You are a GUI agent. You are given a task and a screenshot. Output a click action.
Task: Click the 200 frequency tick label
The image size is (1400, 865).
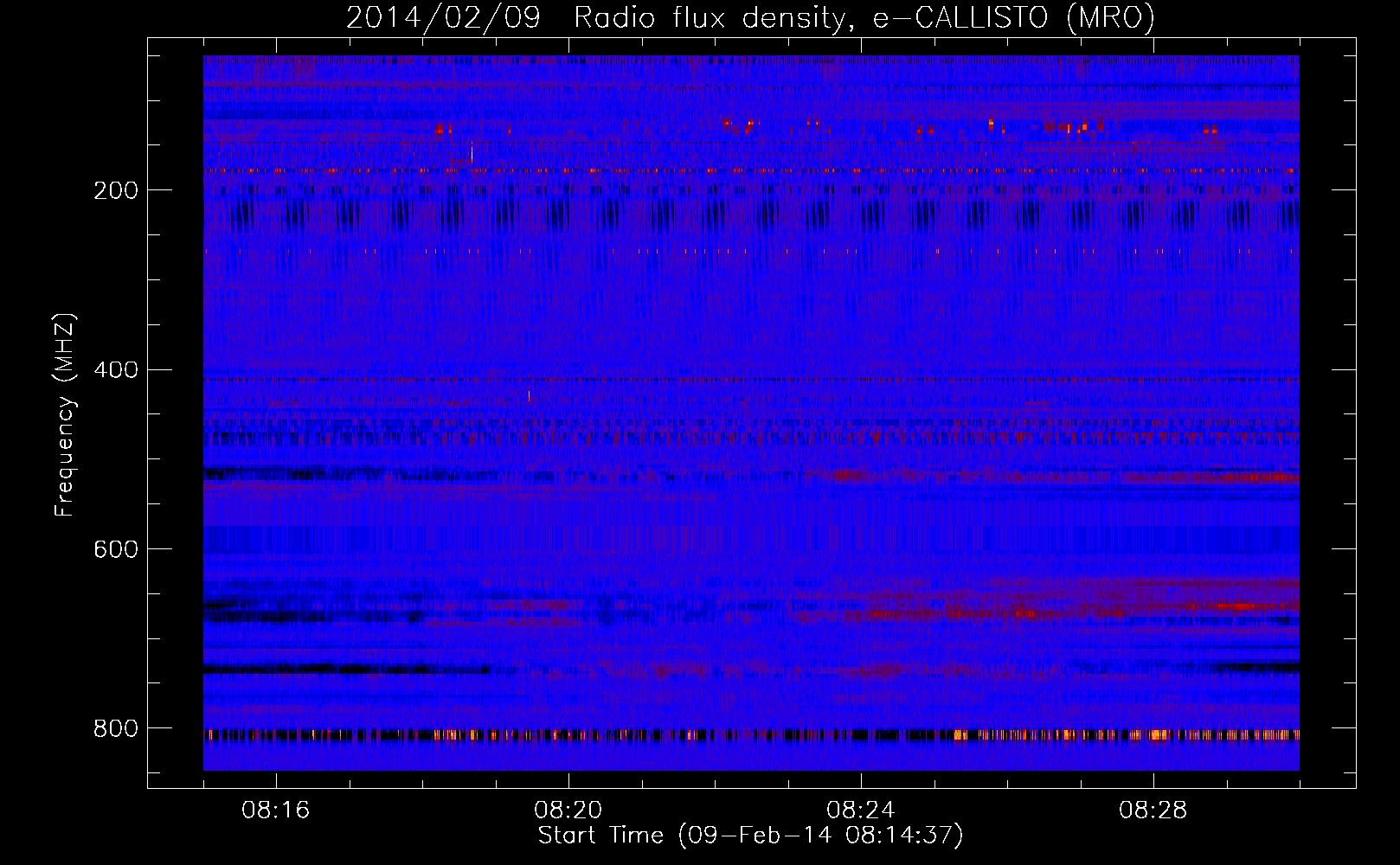(116, 190)
